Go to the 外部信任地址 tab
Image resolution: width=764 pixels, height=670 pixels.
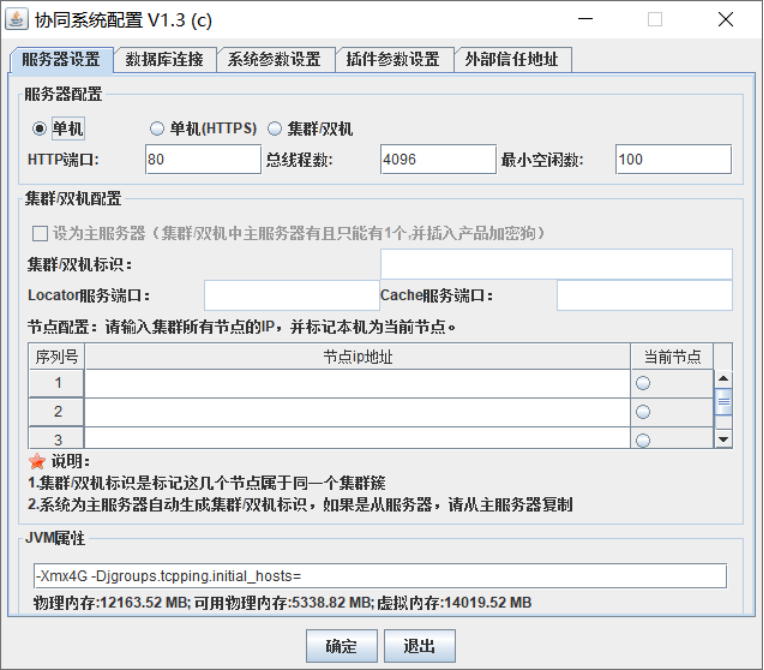click(512, 59)
